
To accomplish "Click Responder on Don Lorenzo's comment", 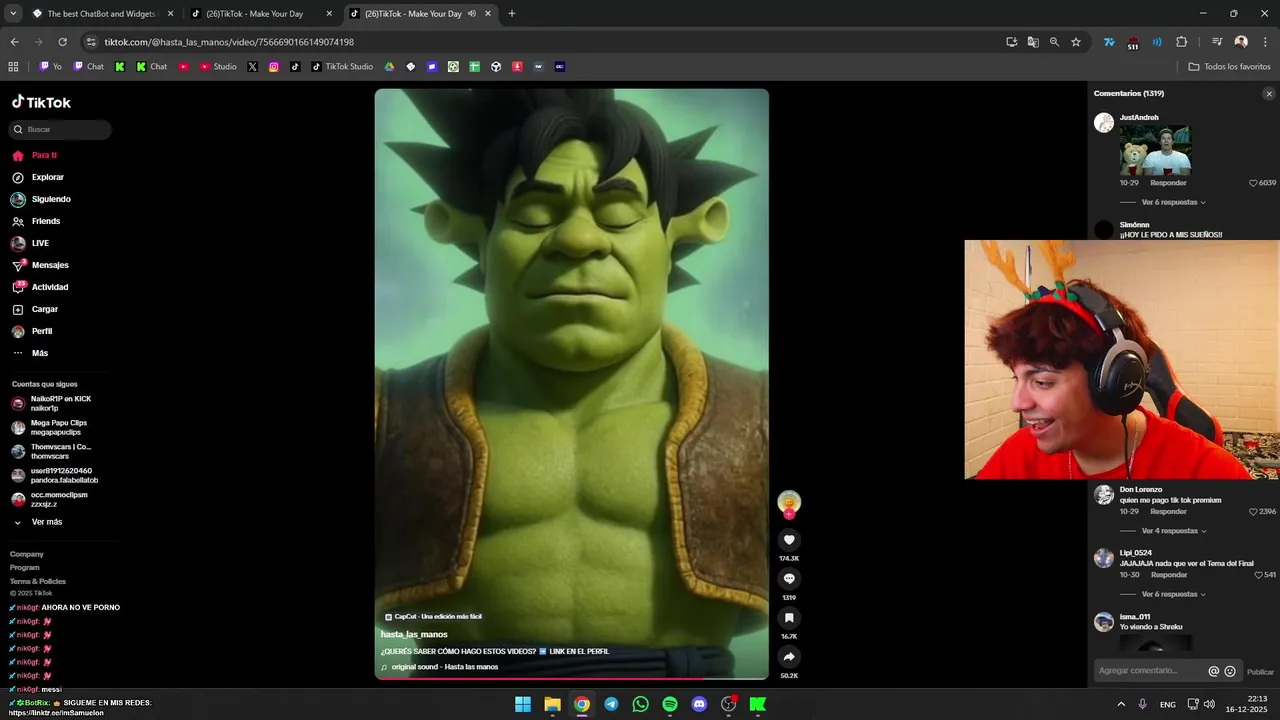I will tap(1168, 511).
